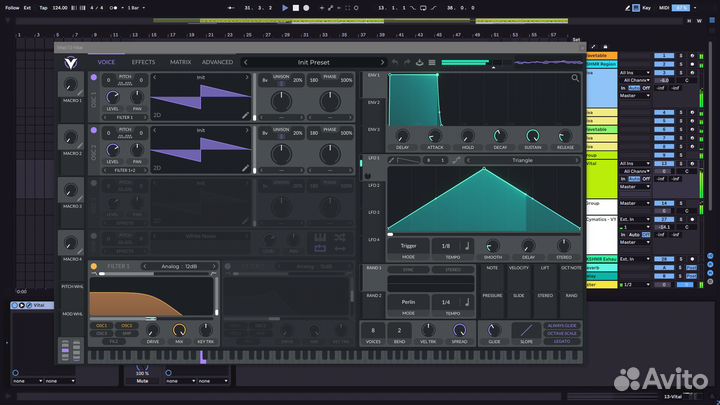Click the magnifier icon in envelope display
The width and height of the screenshot is (720, 405).
(x=575, y=79)
